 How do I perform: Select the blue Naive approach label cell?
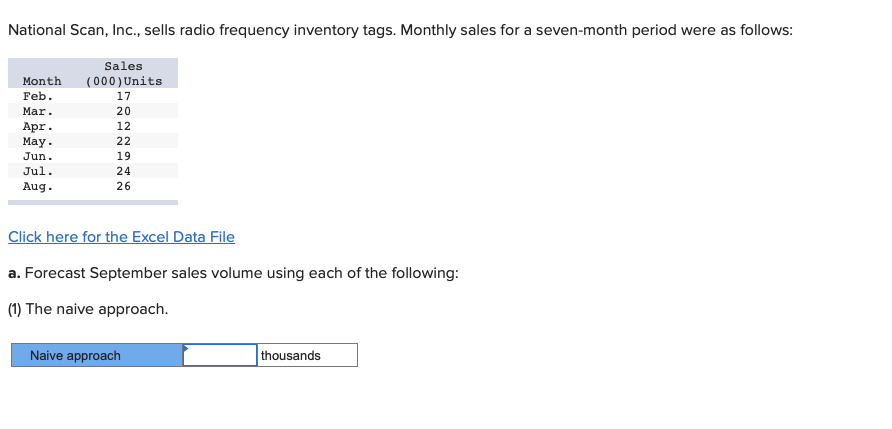point(97,355)
